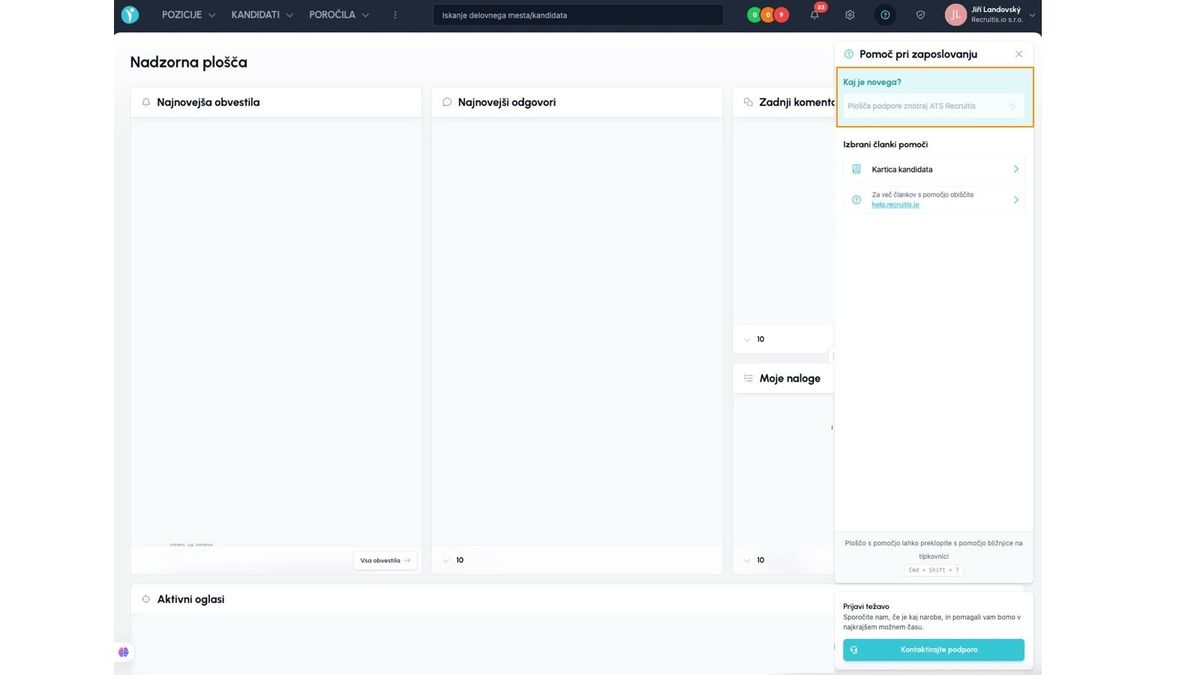
Task: Click the green counter circle showing 0
Action: point(754,15)
